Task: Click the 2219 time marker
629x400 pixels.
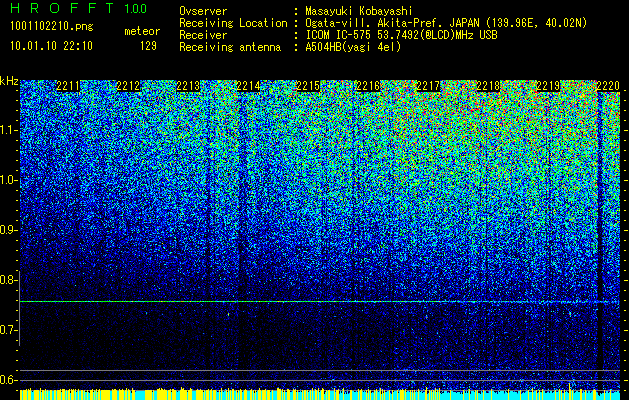Action: tap(548, 86)
